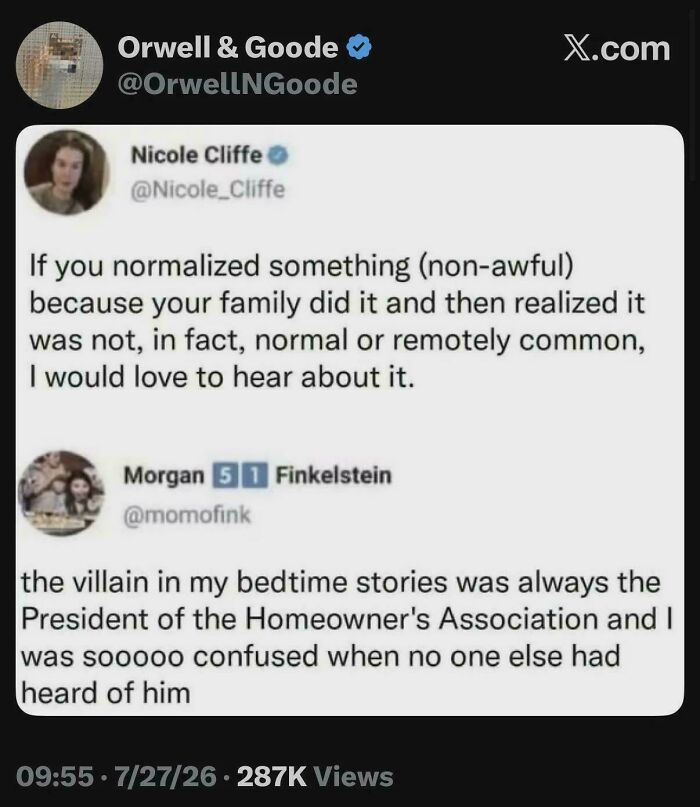Open the @Nicole_Cliffe handle
The height and width of the screenshot is (807, 700).
[x=207, y=189]
